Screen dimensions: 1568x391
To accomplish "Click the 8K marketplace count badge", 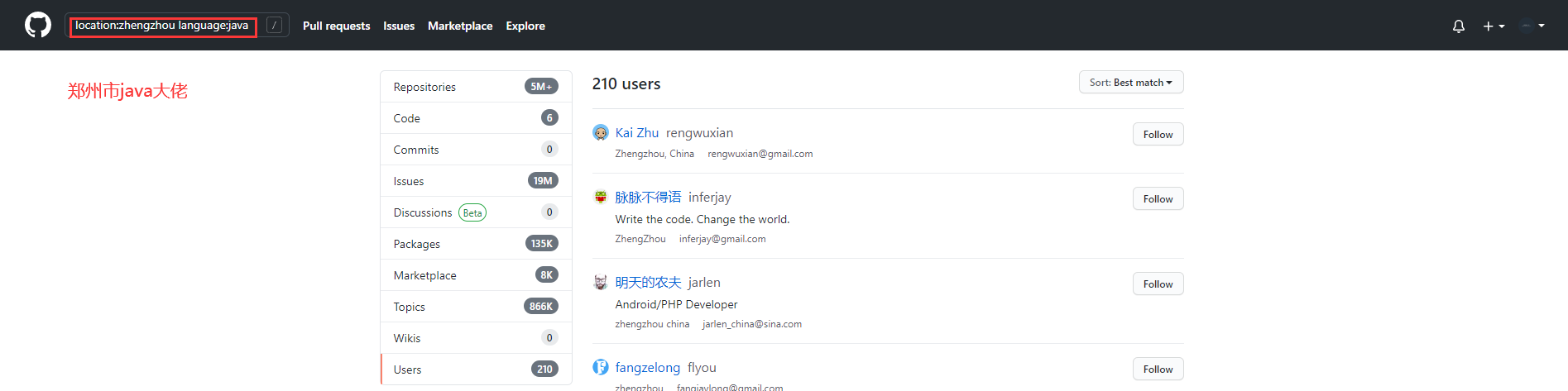I will (x=547, y=274).
